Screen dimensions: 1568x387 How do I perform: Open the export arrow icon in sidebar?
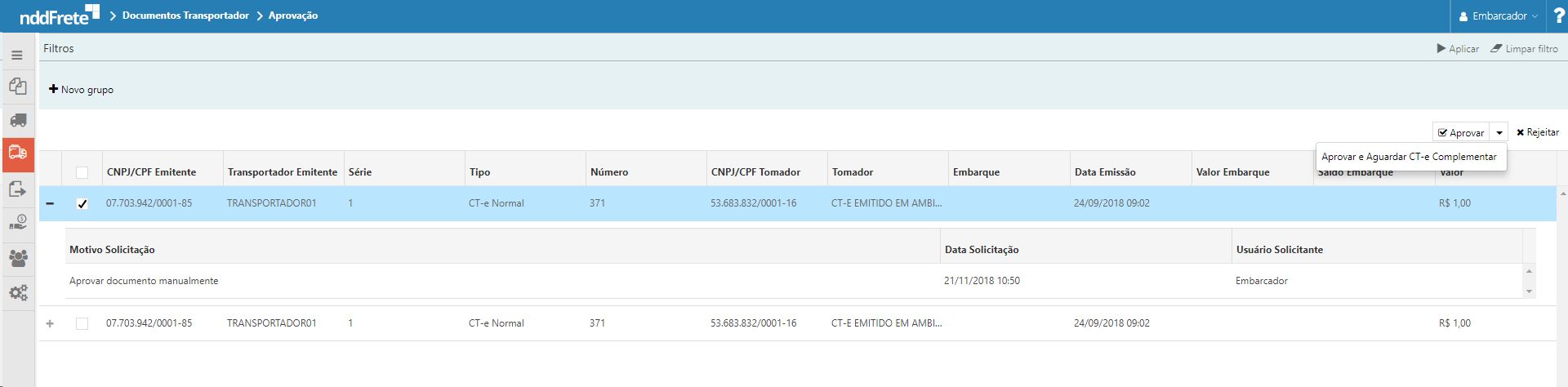18,189
